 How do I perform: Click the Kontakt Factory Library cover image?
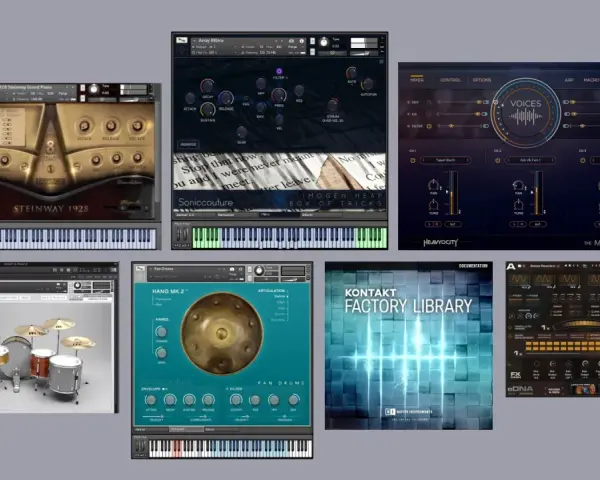click(409, 346)
